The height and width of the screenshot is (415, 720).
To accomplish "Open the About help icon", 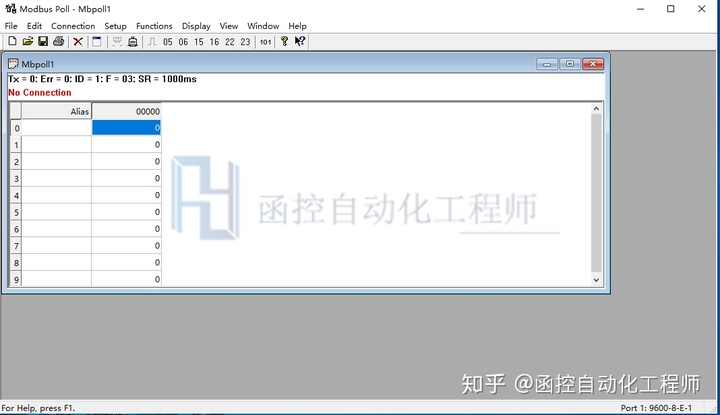I will tap(284, 41).
